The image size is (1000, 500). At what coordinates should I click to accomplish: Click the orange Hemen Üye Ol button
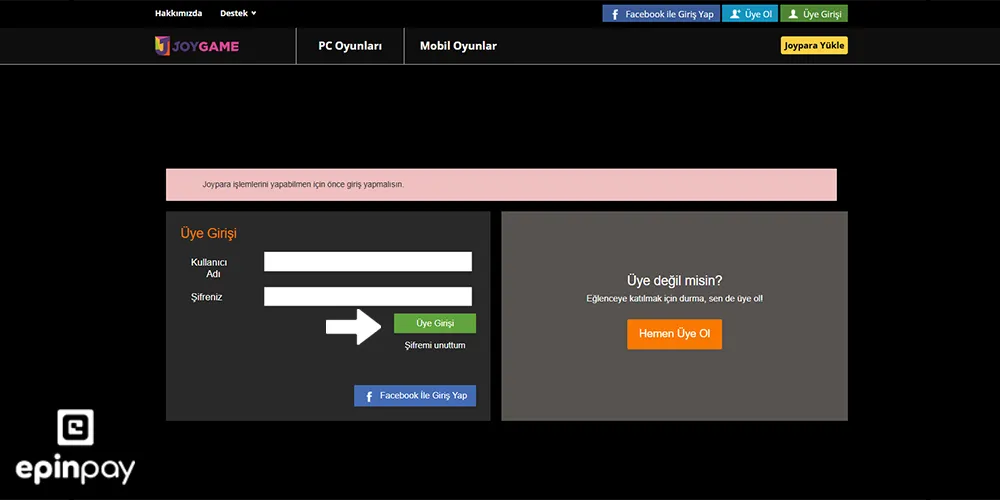pyautogui.click(x=674, y=334)
